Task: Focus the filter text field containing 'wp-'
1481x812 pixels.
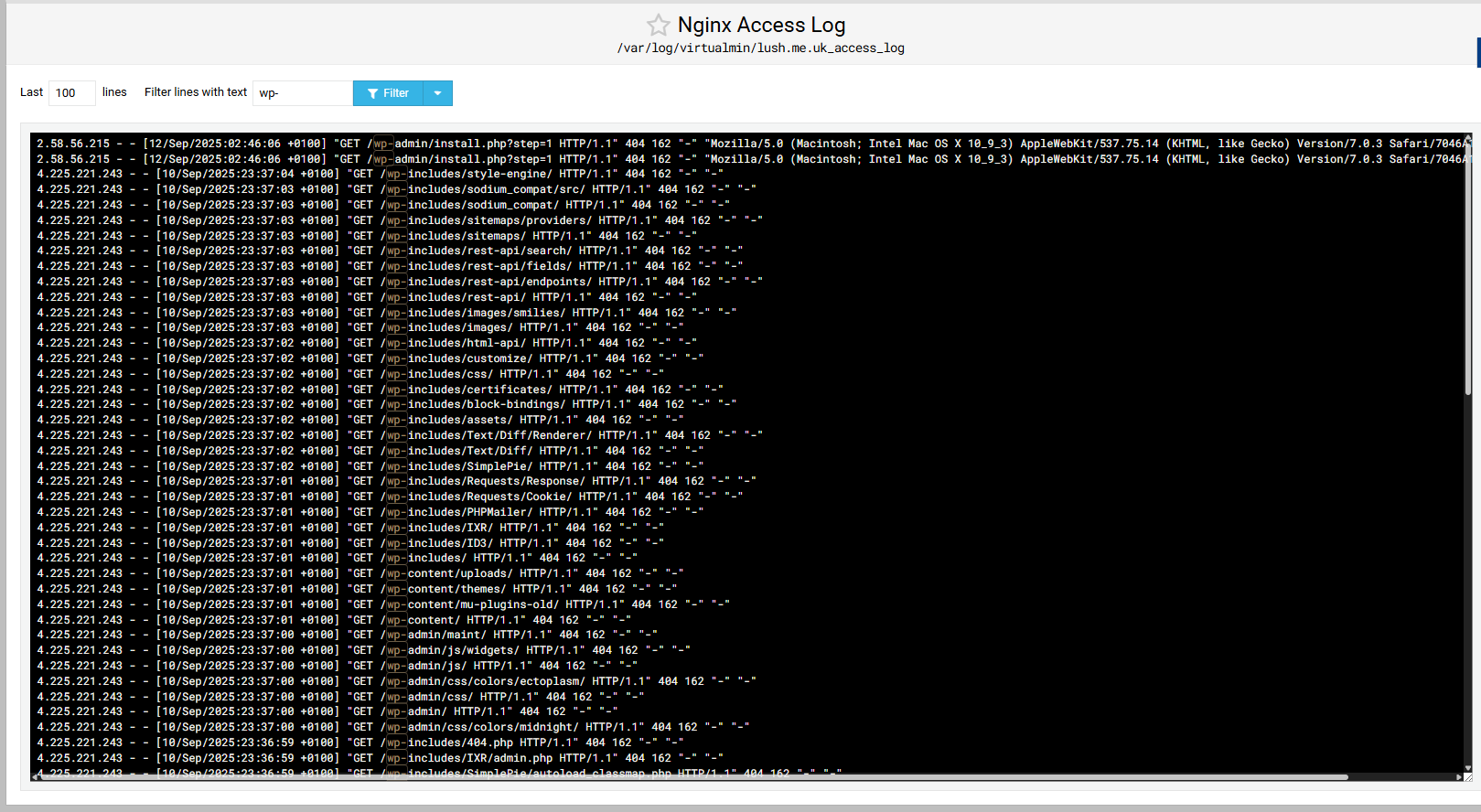Action: point(302,93)
